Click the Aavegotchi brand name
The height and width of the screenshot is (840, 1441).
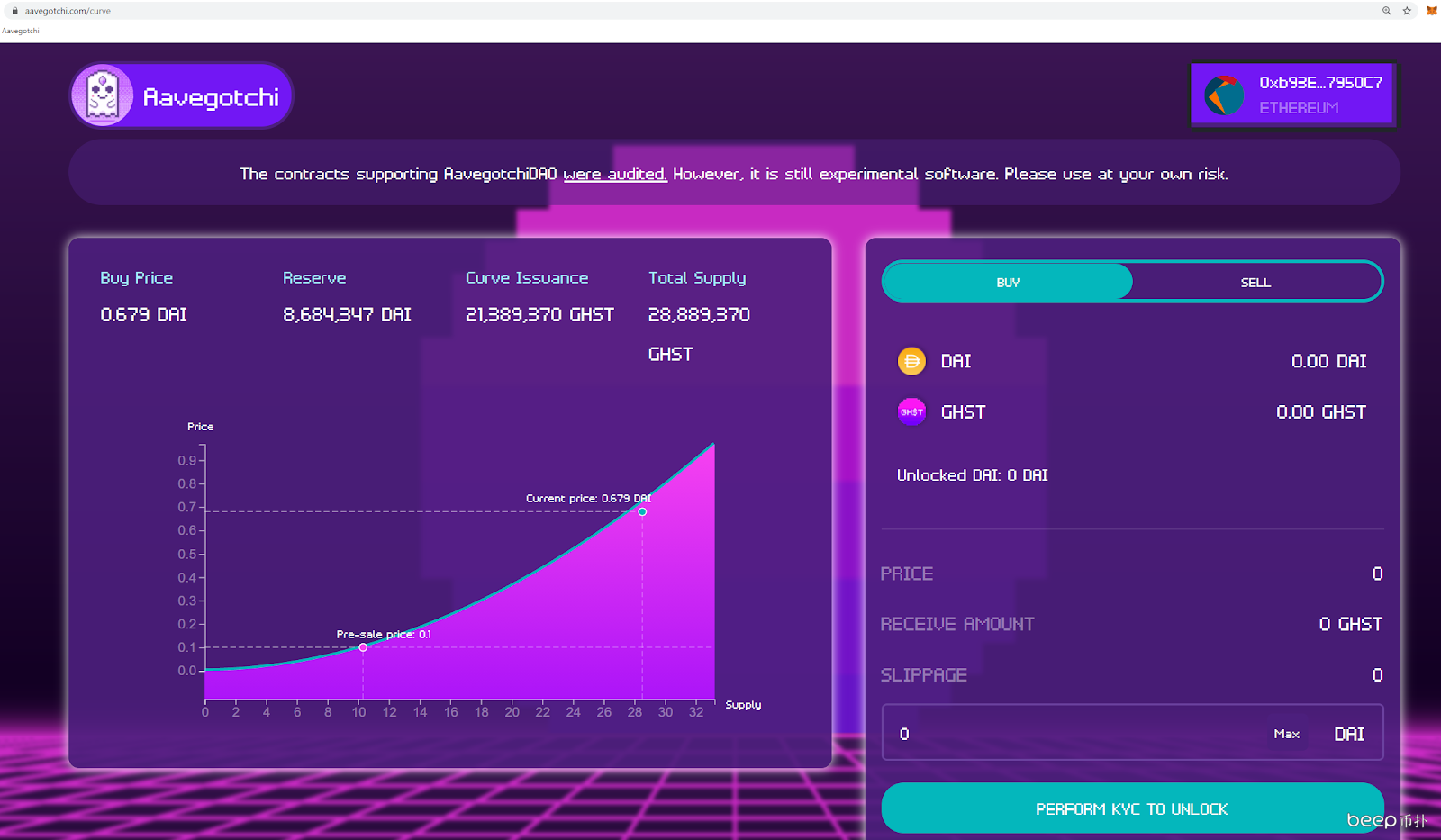211,96
